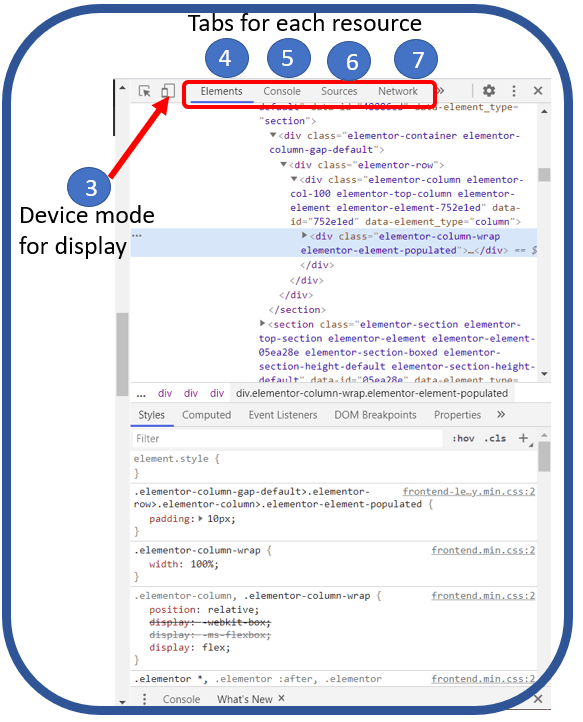Click the display: flex declaration
This screenshot has width=583, height=722.
[x=189, y=647]
